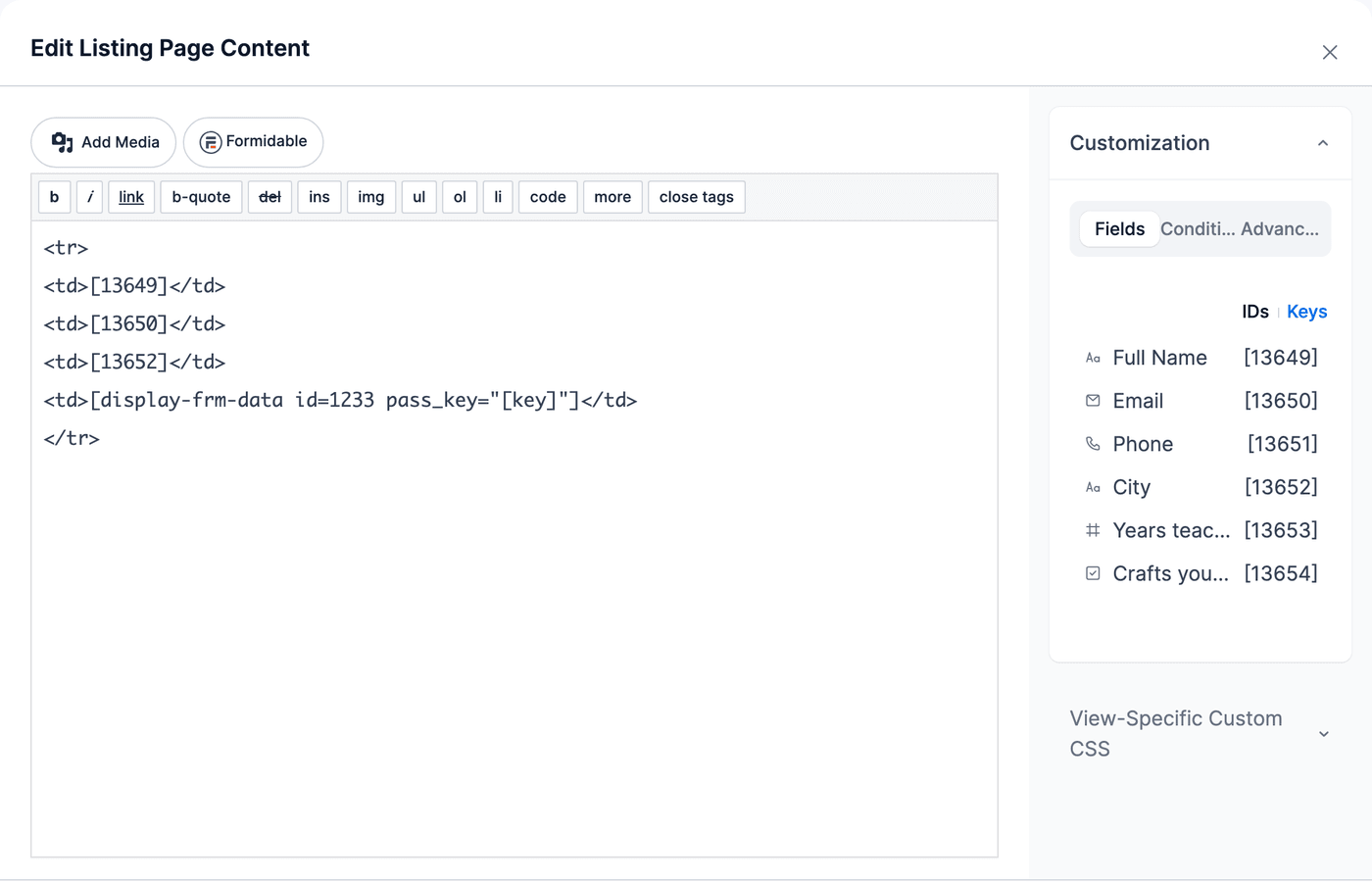Insert the Full Name field
The image size is (1372, 882).
[1200, 358]
